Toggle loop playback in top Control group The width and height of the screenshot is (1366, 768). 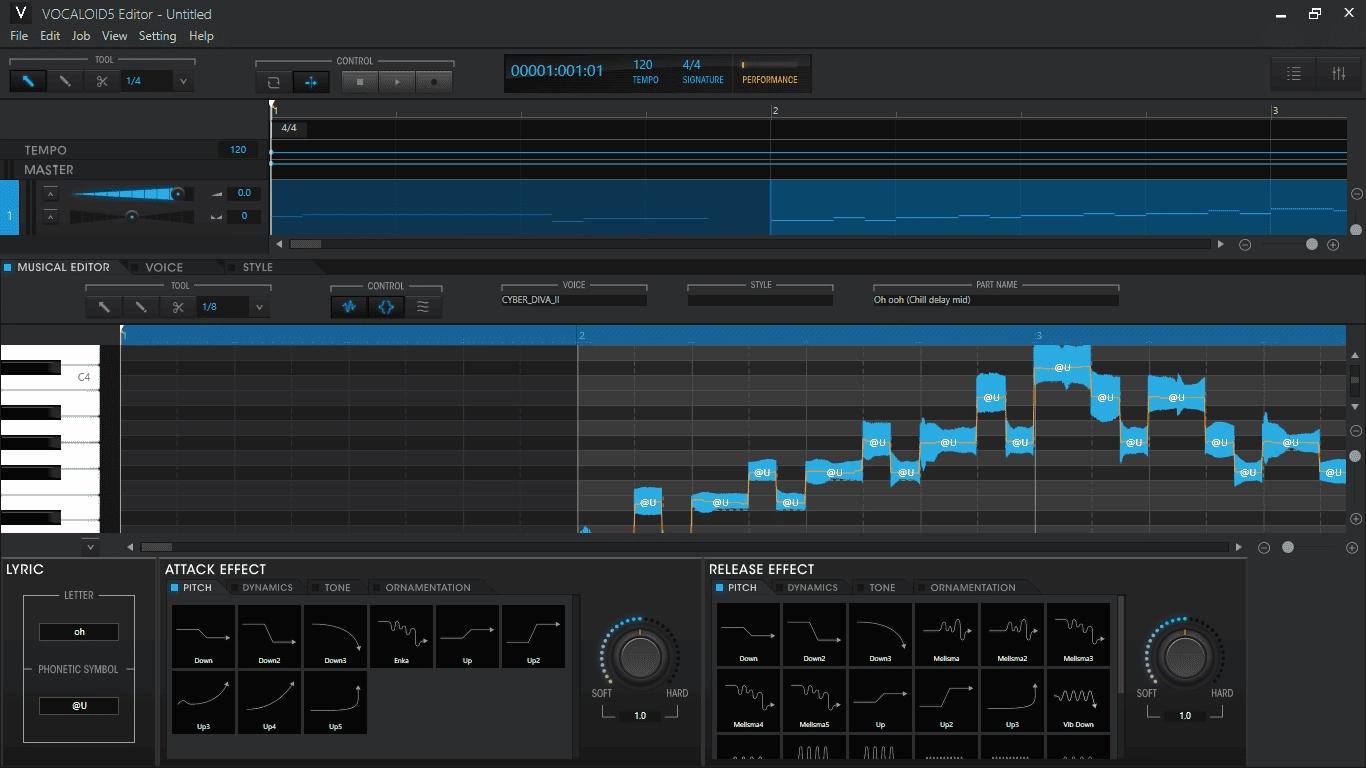pyautogui.click(x=273, y=82)
